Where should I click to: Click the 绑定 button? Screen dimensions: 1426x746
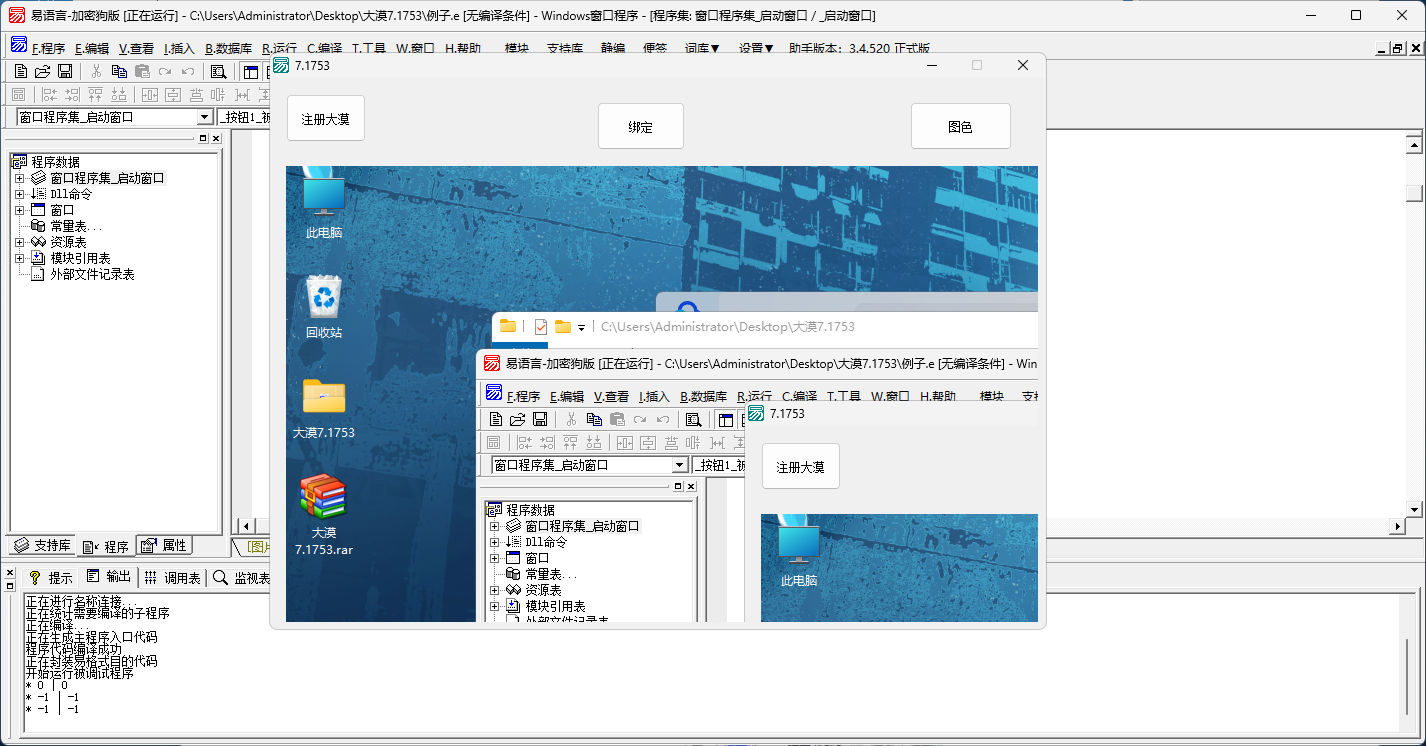641,127
